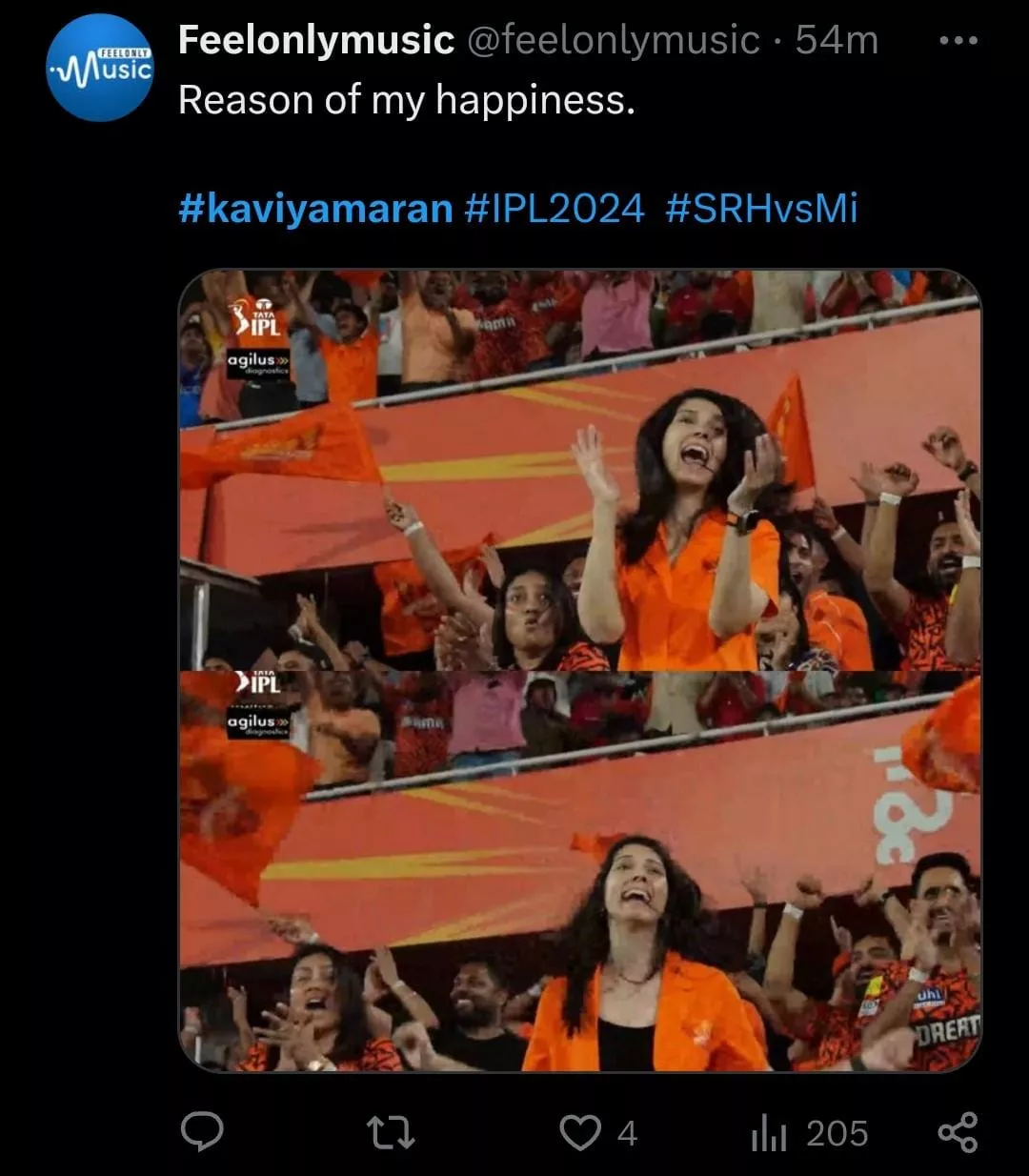
Task: Click the like count number 4
Action: (627, 1133)
